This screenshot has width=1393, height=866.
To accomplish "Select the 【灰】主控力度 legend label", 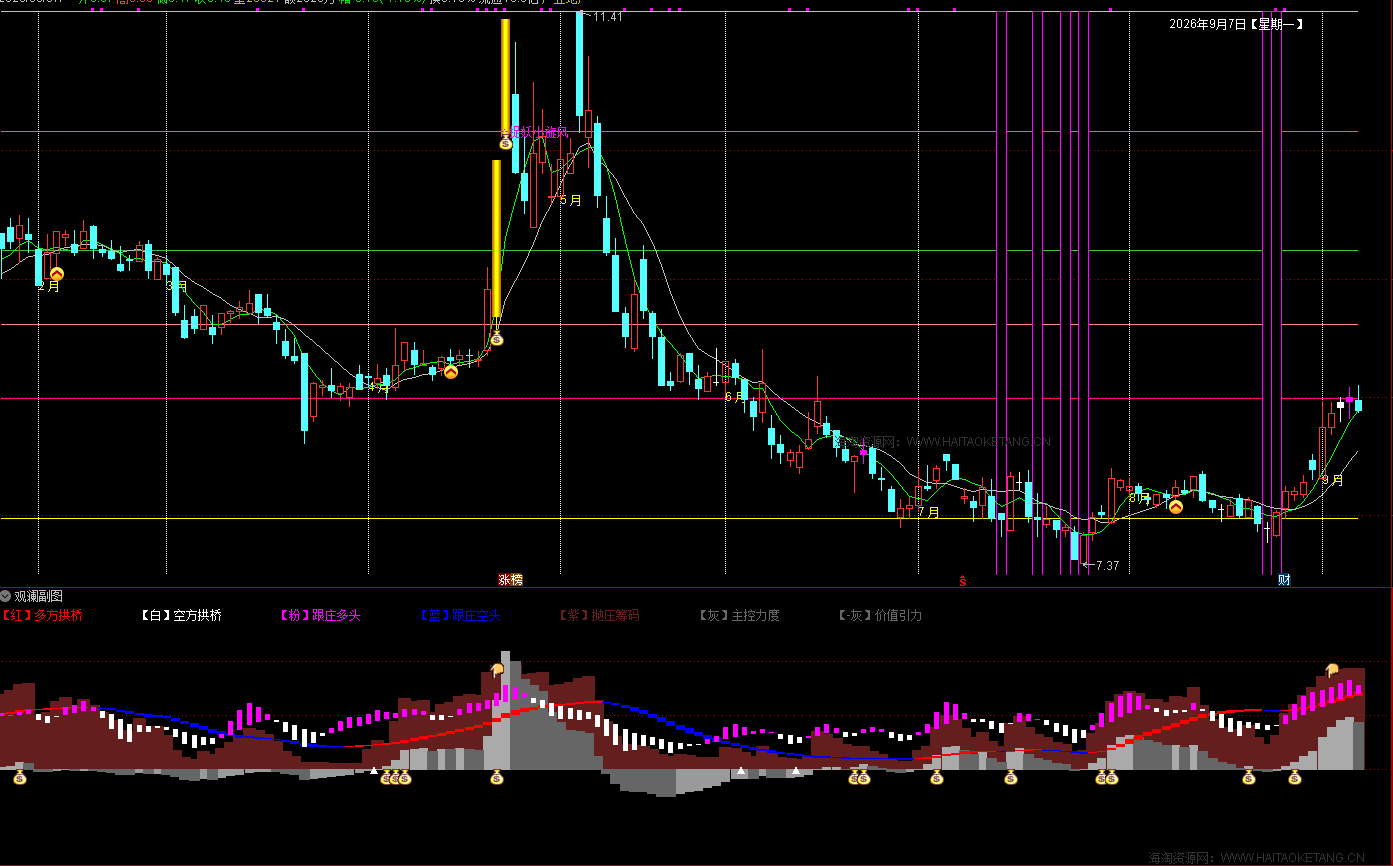I will (738, 615).
